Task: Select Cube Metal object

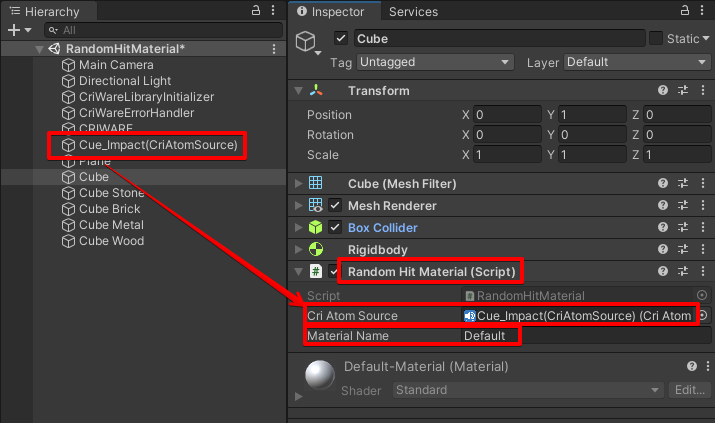Action: click(x=111, y=225)
